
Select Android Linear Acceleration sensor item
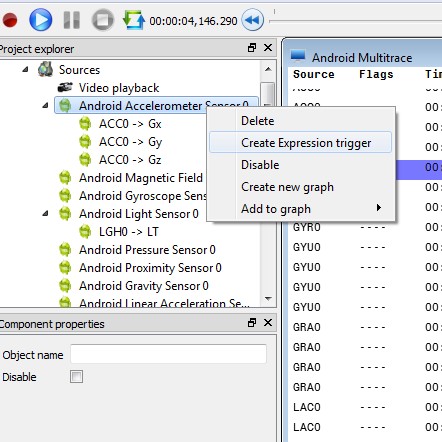point(164,303)
